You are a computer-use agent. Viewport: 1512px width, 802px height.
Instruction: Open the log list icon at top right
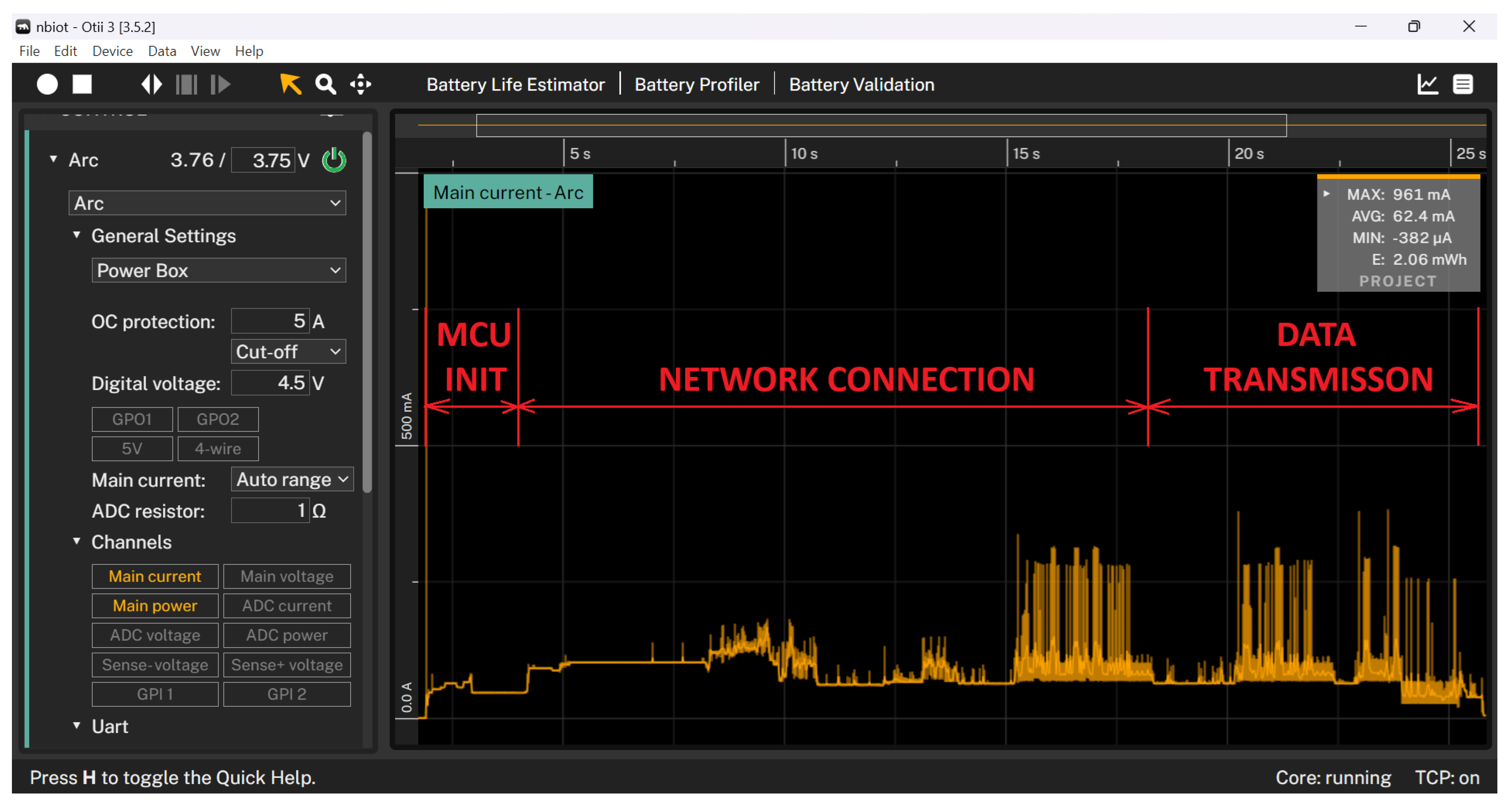click(1462, 84)
